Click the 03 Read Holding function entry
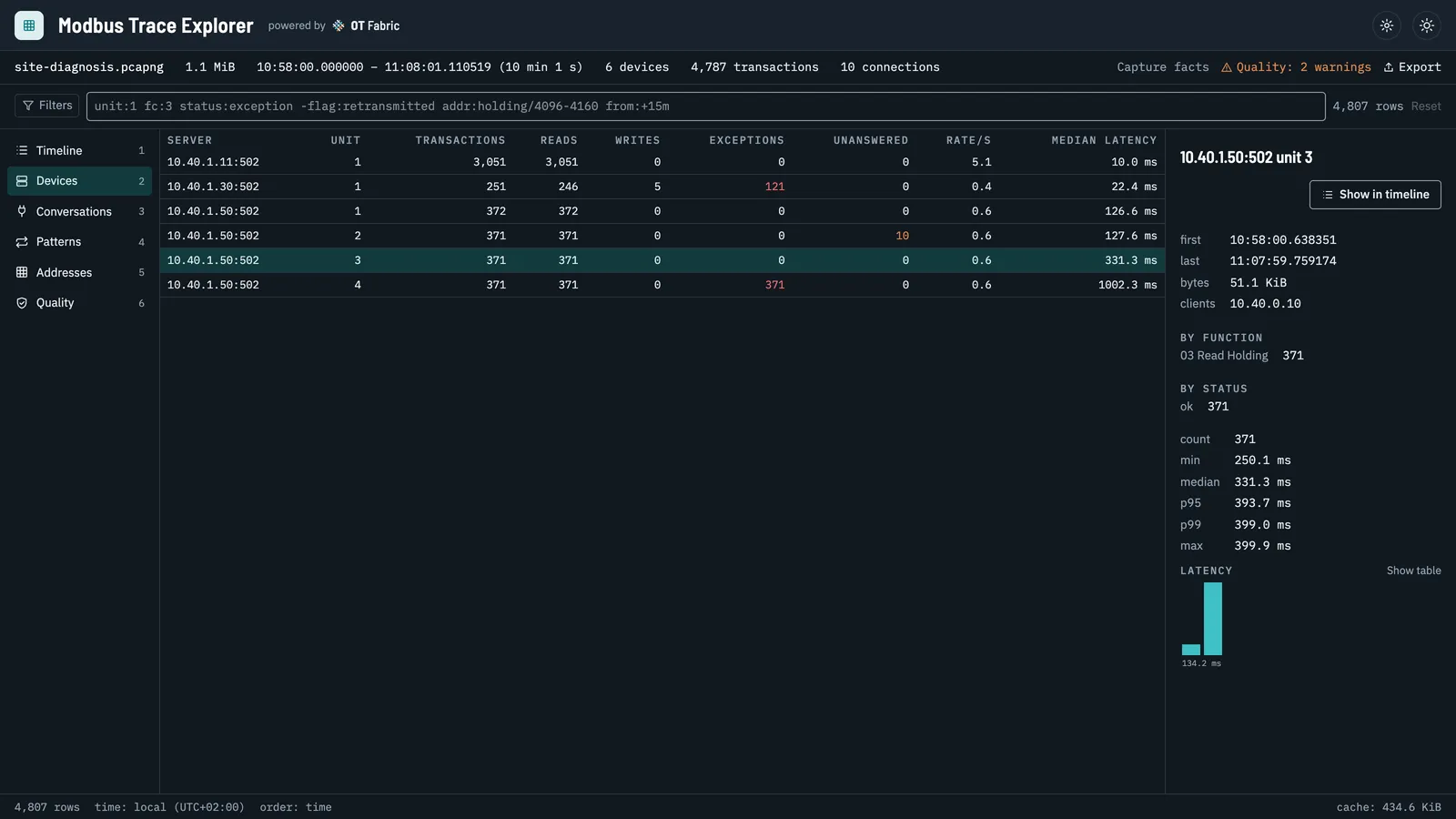Screen dimensions: 1456x819 click(x=1224, y=356)
